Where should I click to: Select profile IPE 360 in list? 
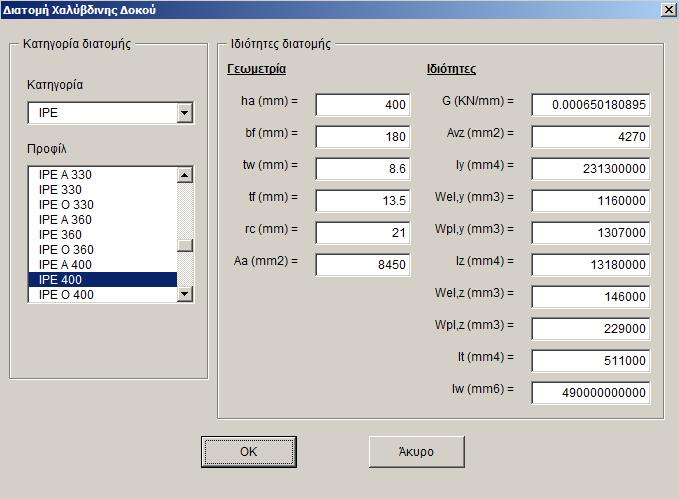pyautogui.click(x=103, y=235)
